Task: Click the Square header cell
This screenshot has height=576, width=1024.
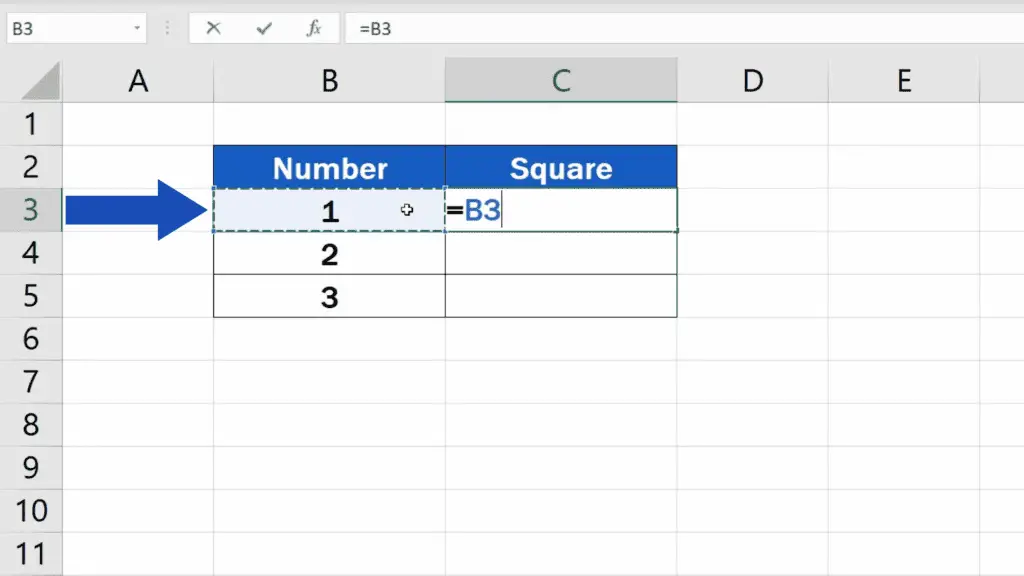Action: click(x=560, y=167)
